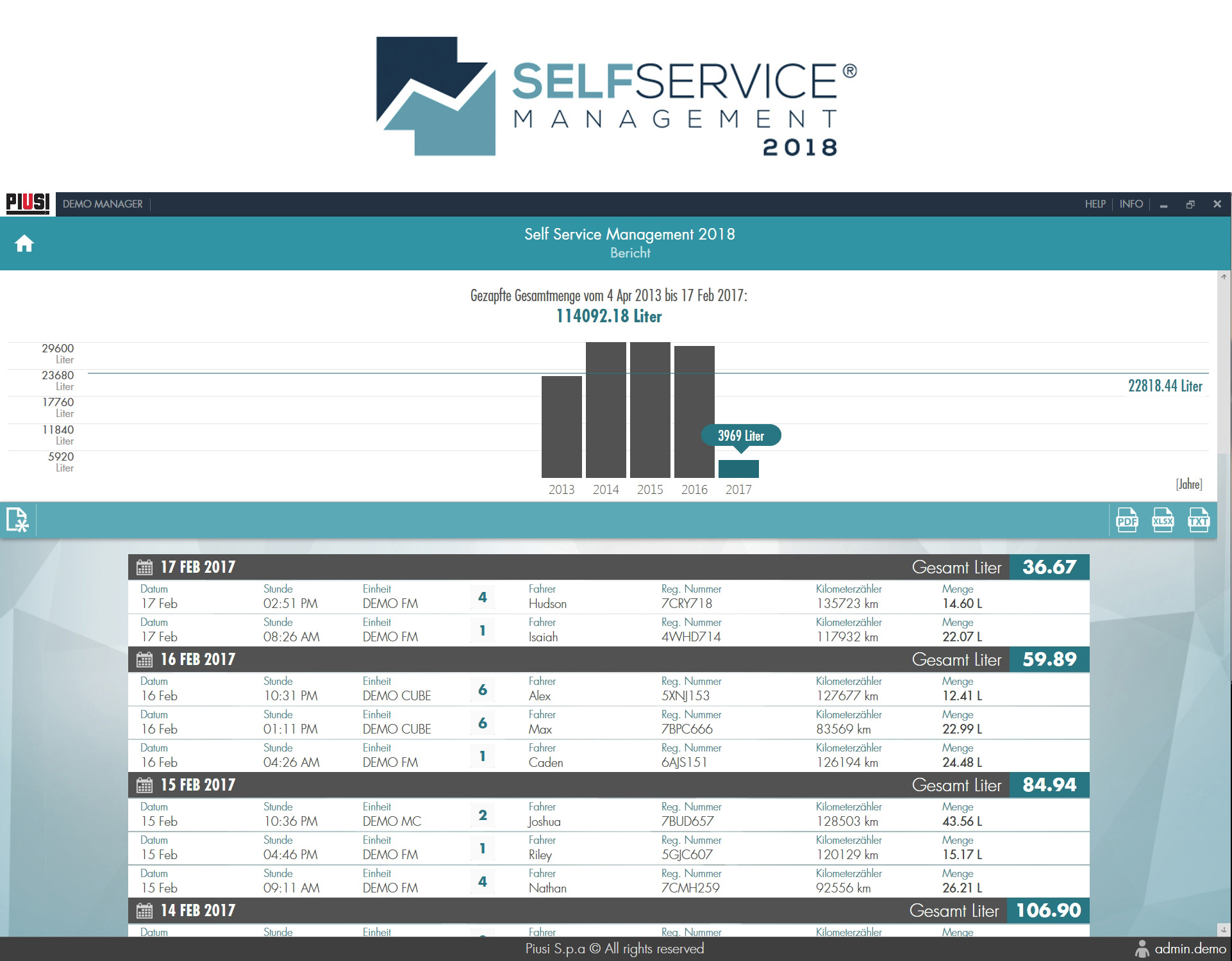Select driver Caden's row

(x=608, y=756)
